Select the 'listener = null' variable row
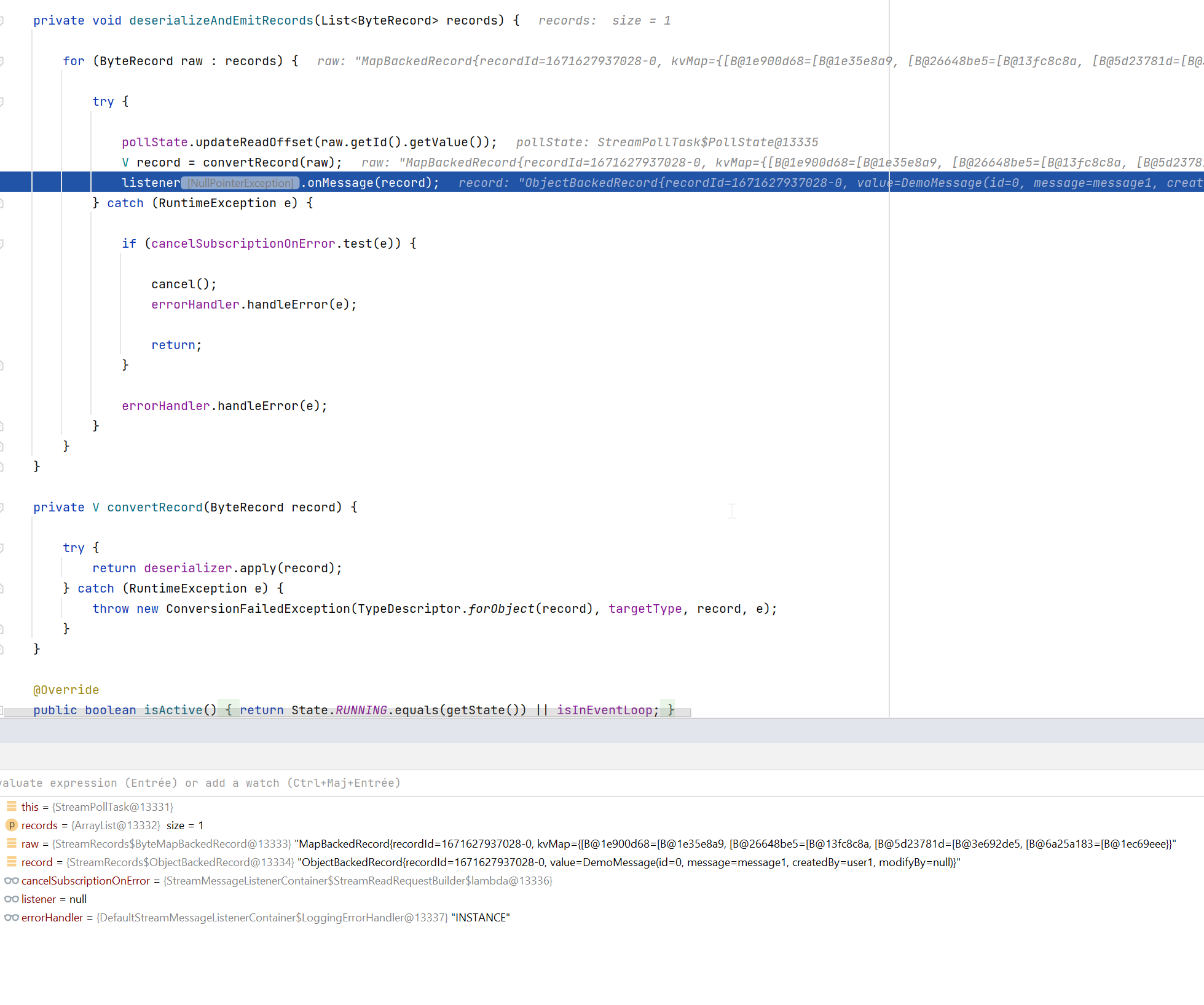The width and height of the screenshot is (1204, 1005). coord(602,899)
